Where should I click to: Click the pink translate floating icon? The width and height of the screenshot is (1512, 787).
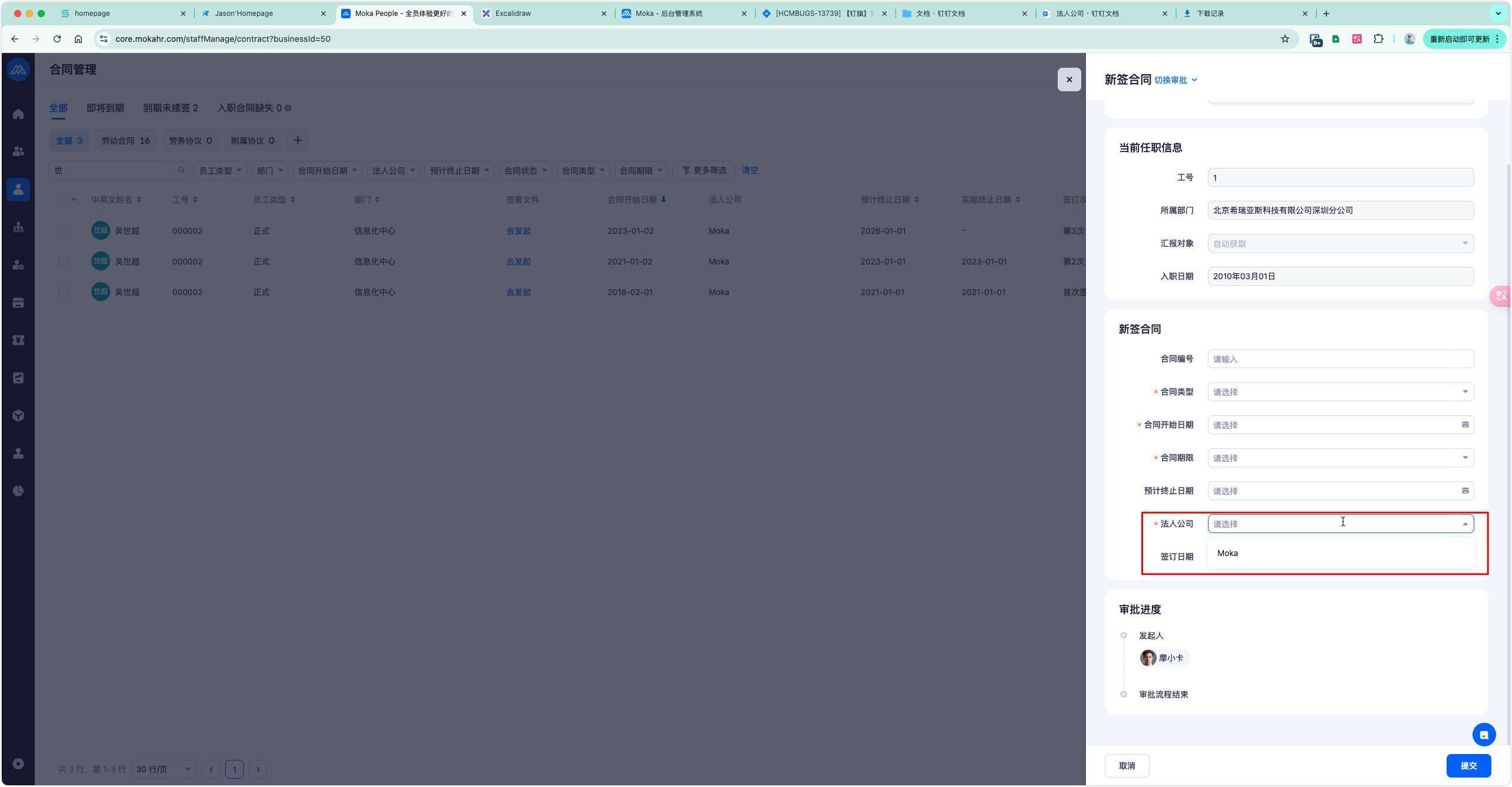pos(1500,296)
